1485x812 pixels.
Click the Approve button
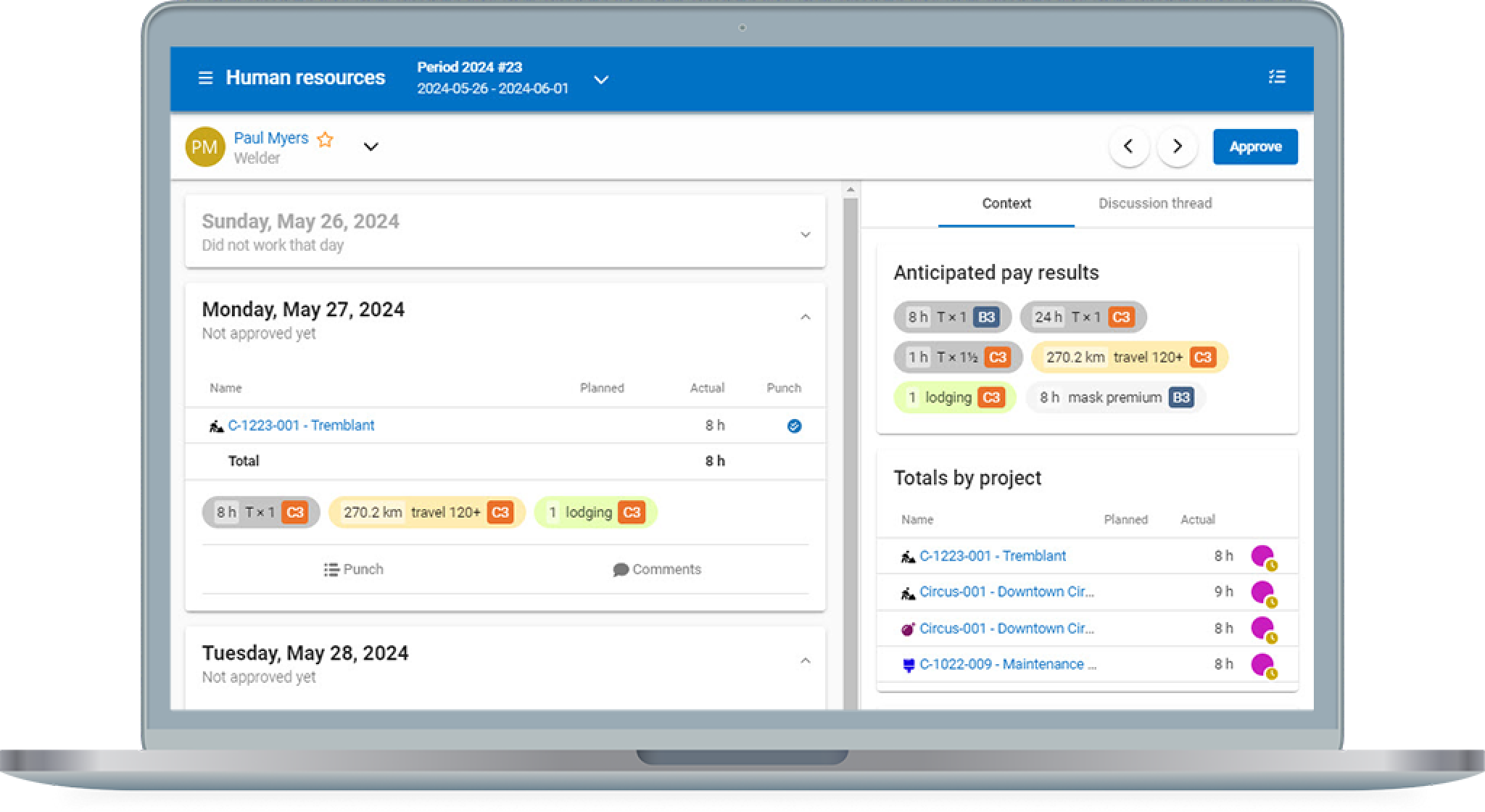point(1255,146)
